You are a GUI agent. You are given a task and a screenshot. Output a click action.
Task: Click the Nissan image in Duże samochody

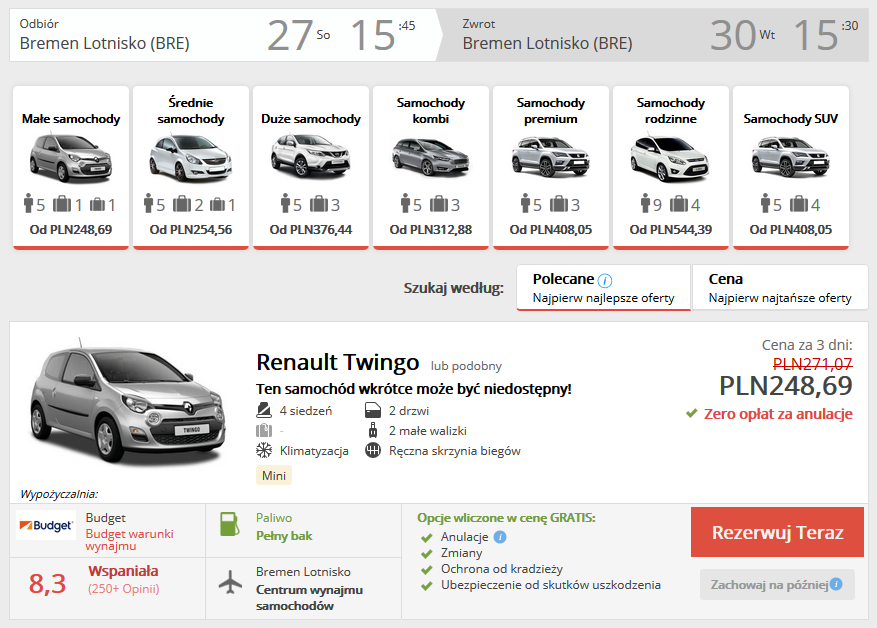[x=310, y=155]
